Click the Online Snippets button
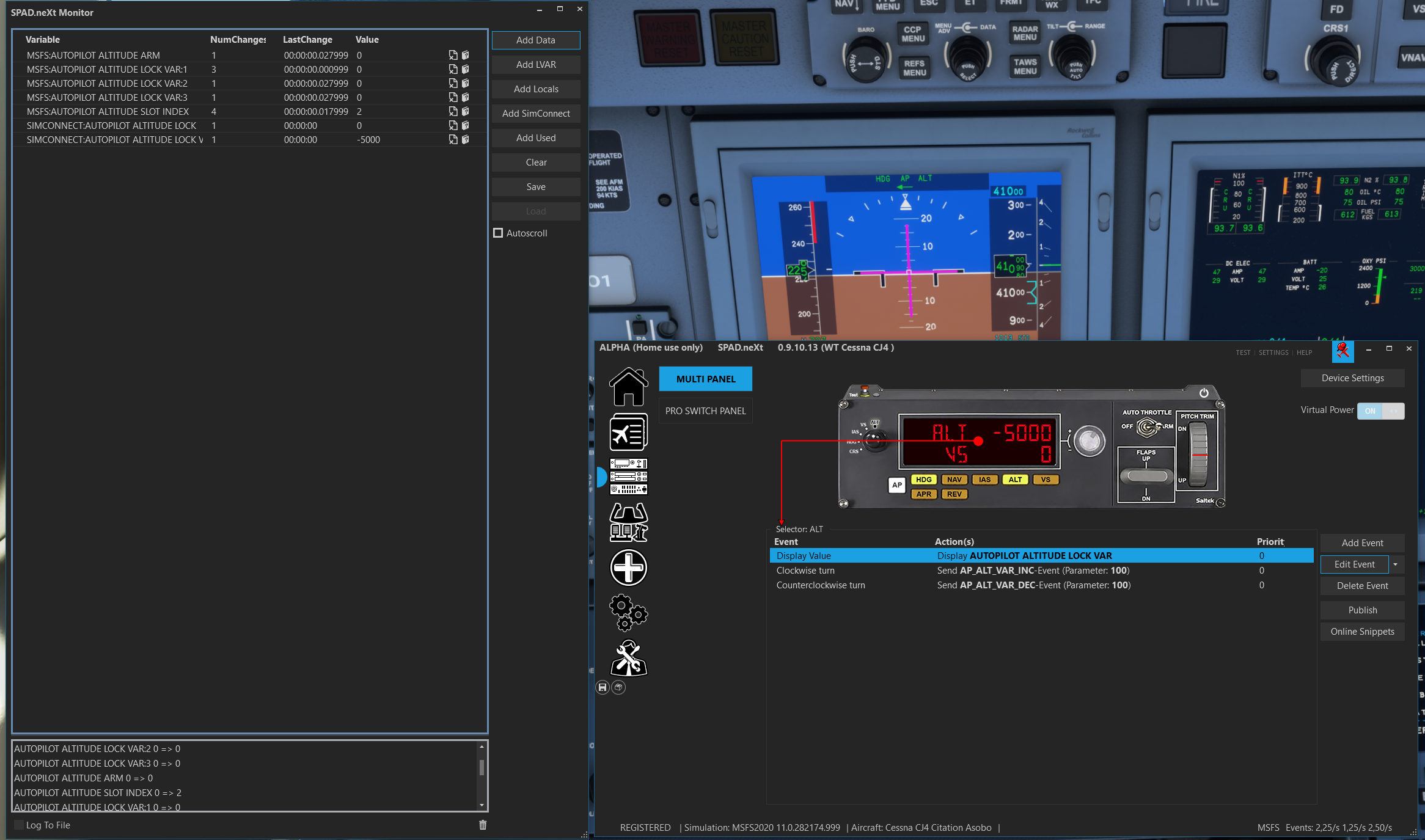This screenshot has height=840, width=1425. pos(1362,631)
